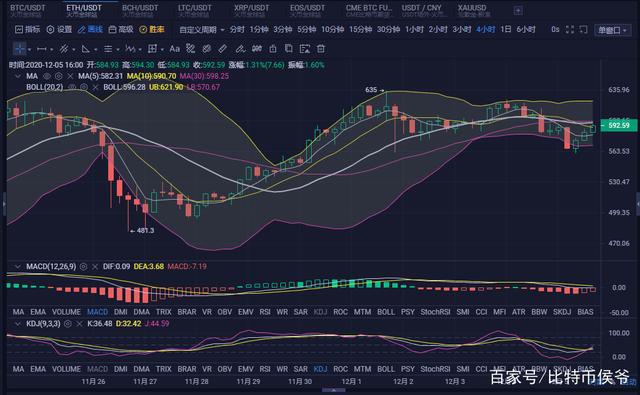Viewport: 640px width, 395px height.
Task: Select the 1日 timeframe
Action: pyautogui.click(x=506, y=29)
